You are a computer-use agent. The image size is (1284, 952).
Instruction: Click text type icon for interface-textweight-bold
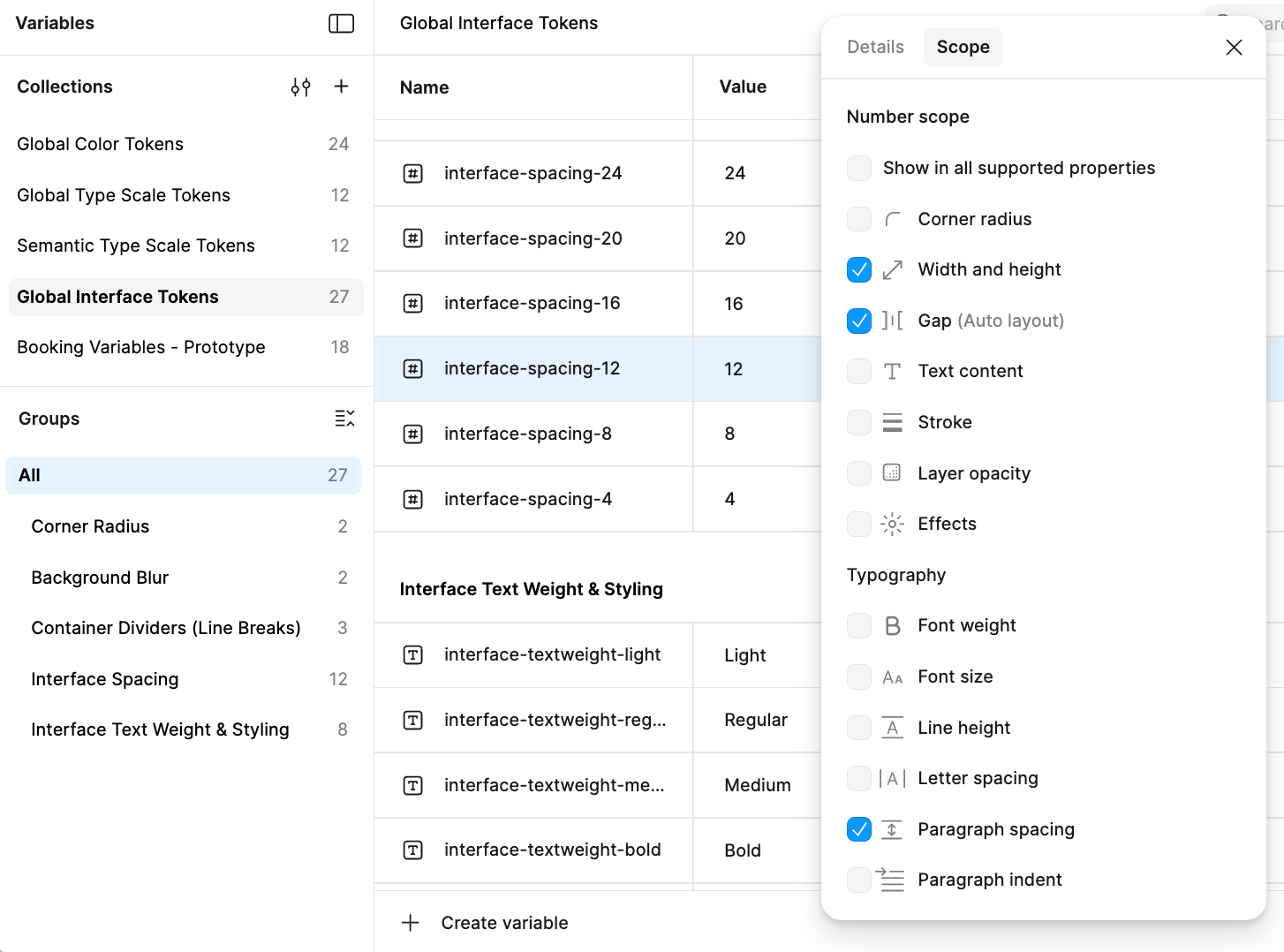pyautogui.click(x=412, y=850)
